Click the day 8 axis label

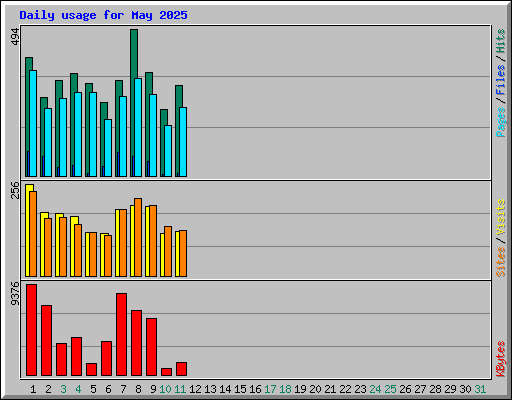(138, 389)
